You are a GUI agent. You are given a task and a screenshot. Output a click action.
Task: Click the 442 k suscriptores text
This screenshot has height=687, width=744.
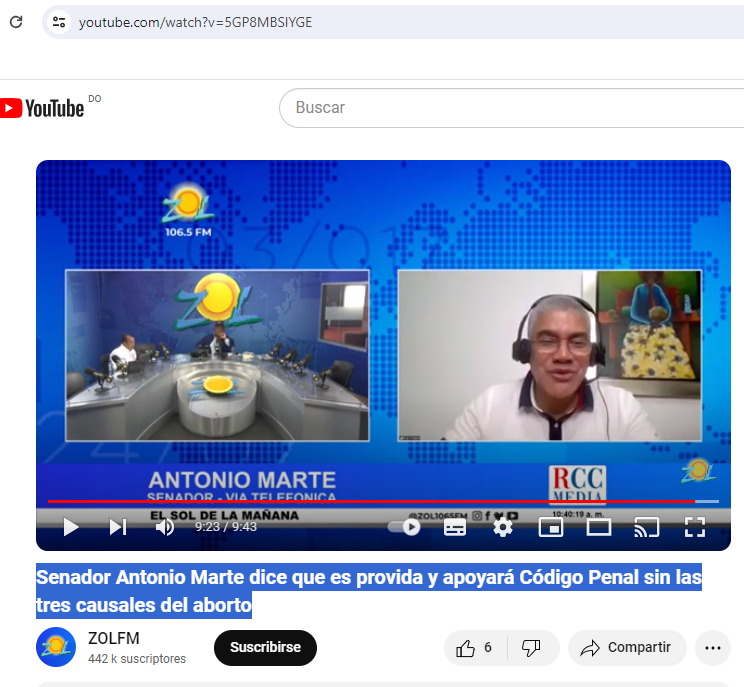(x=137, y=659)
